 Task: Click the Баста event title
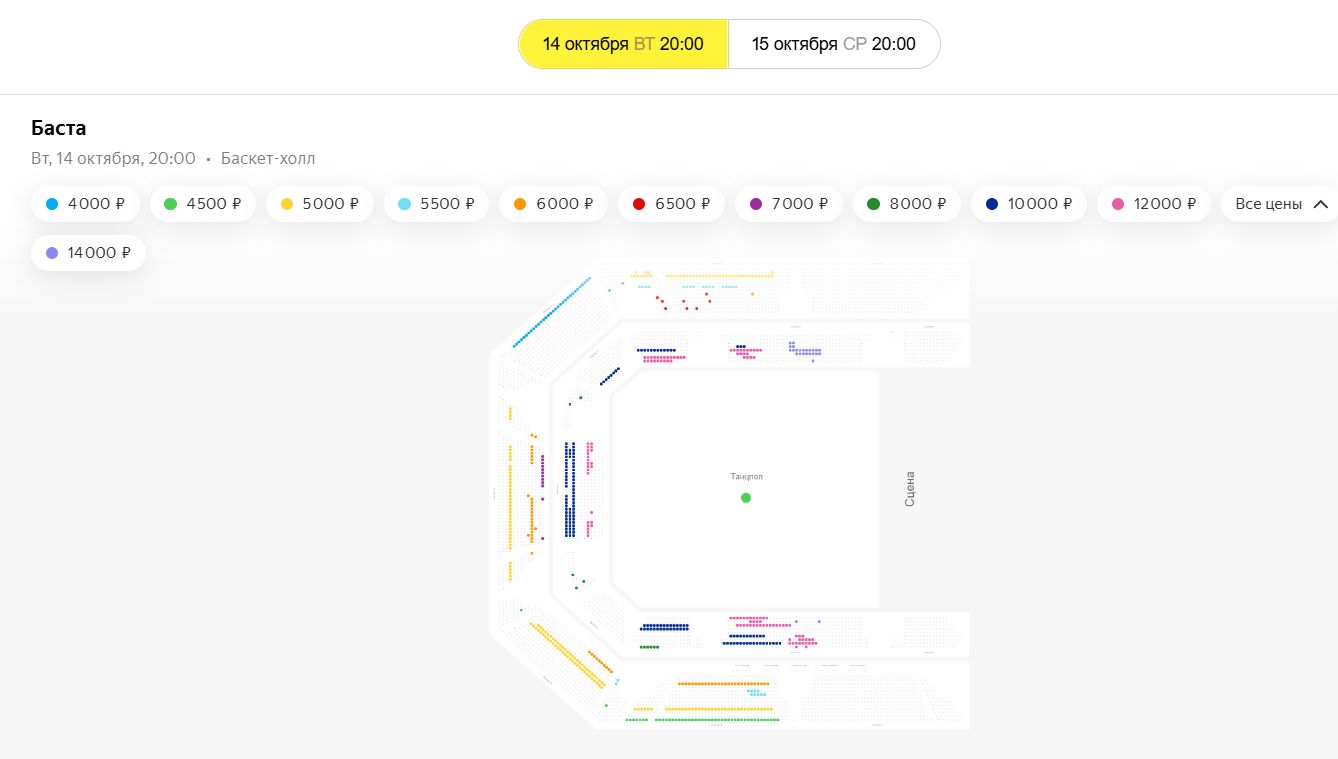(x=59, y=128)
